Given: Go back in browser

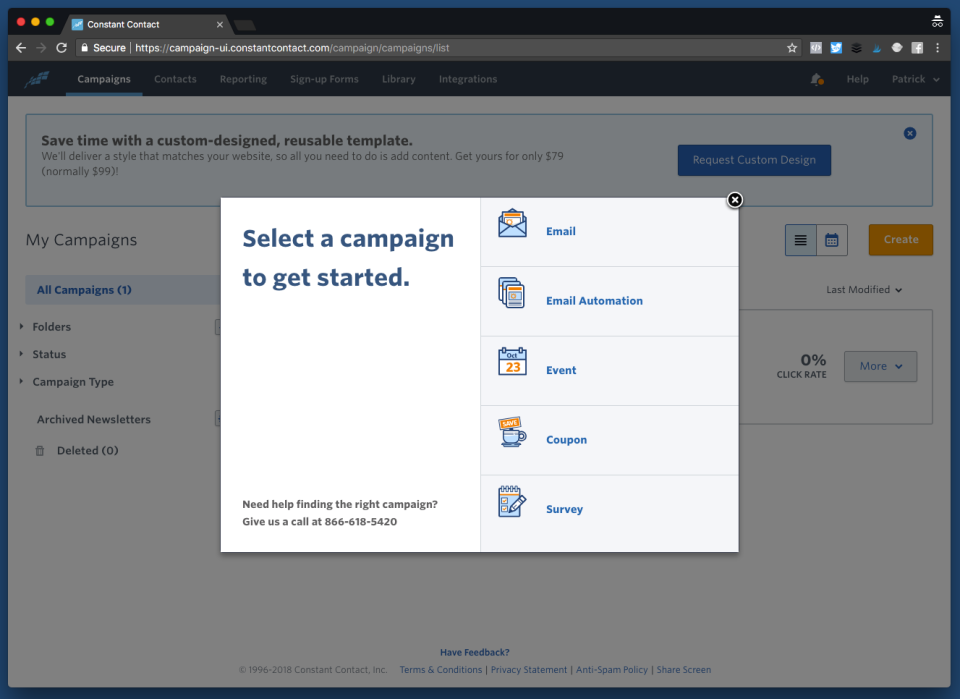Looking at the screenshot, I should click(21, 48).
